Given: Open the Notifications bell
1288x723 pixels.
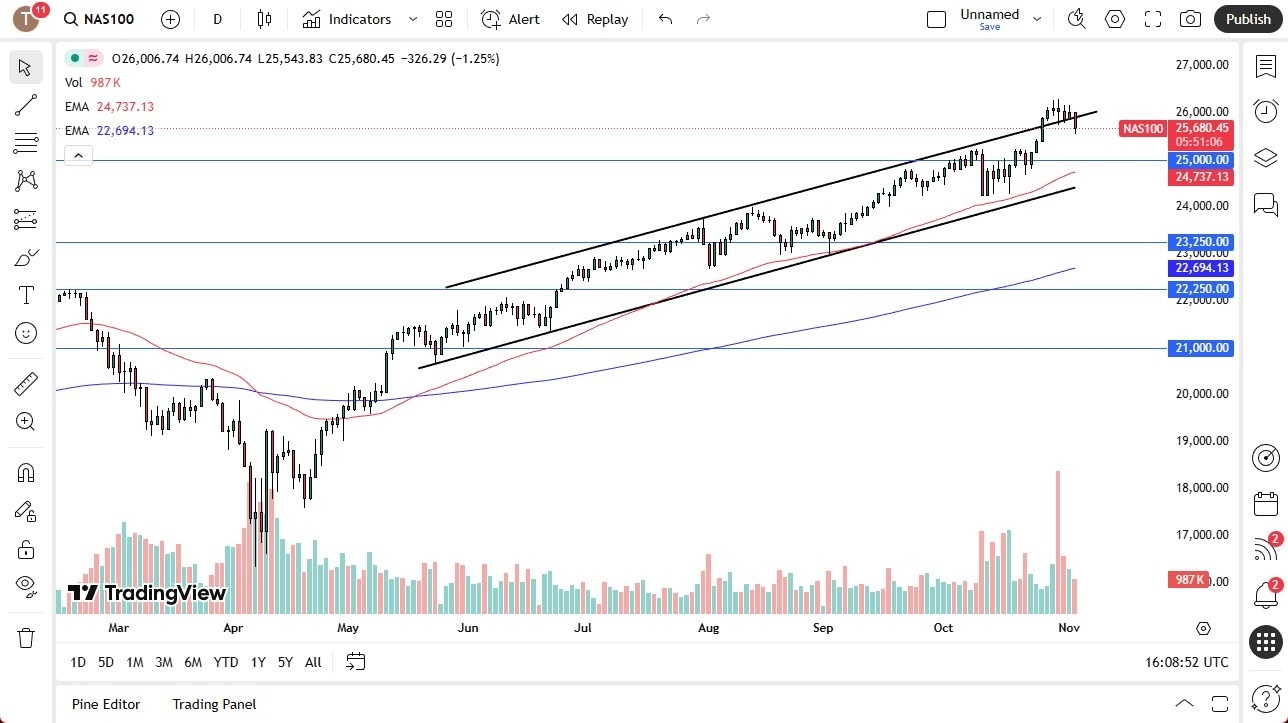Looking at the screenshot, I should [x=1265, y=594].
